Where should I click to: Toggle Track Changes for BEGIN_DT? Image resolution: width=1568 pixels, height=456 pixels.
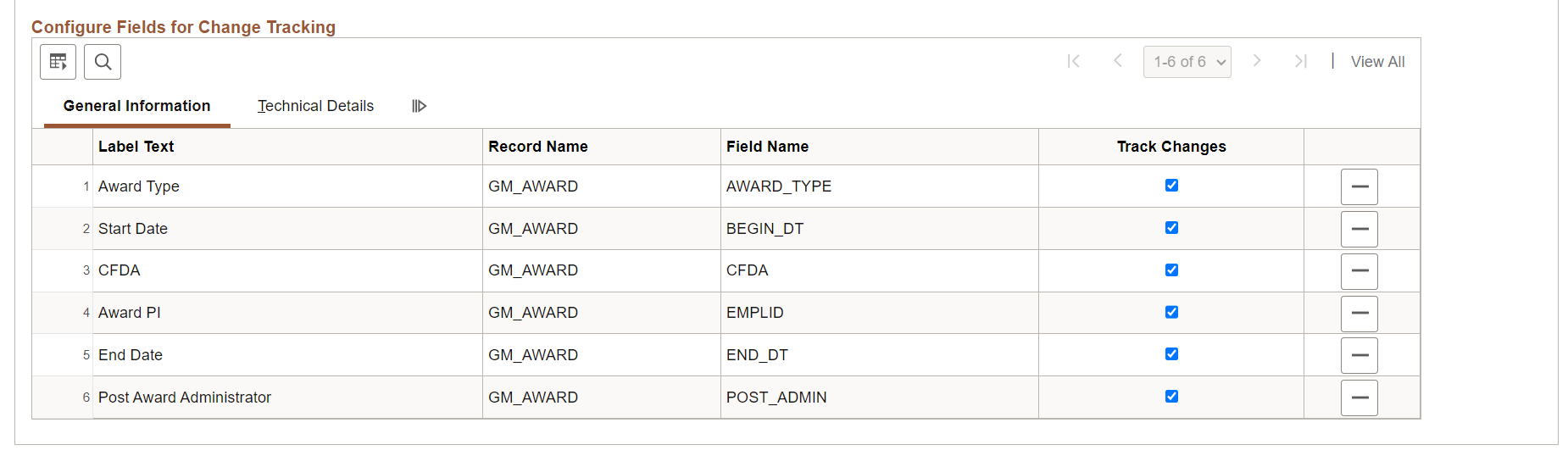[x=1171, y=228]
